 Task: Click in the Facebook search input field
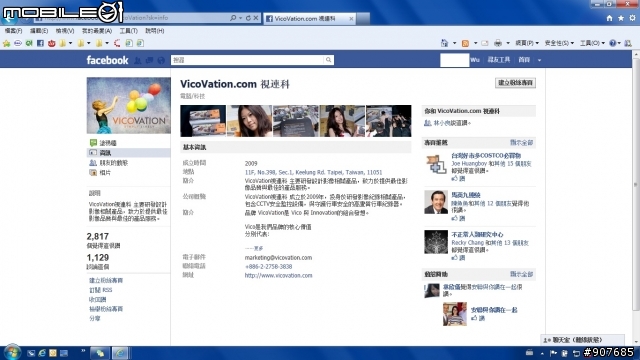pyautogui.click(x=247, y=60)
